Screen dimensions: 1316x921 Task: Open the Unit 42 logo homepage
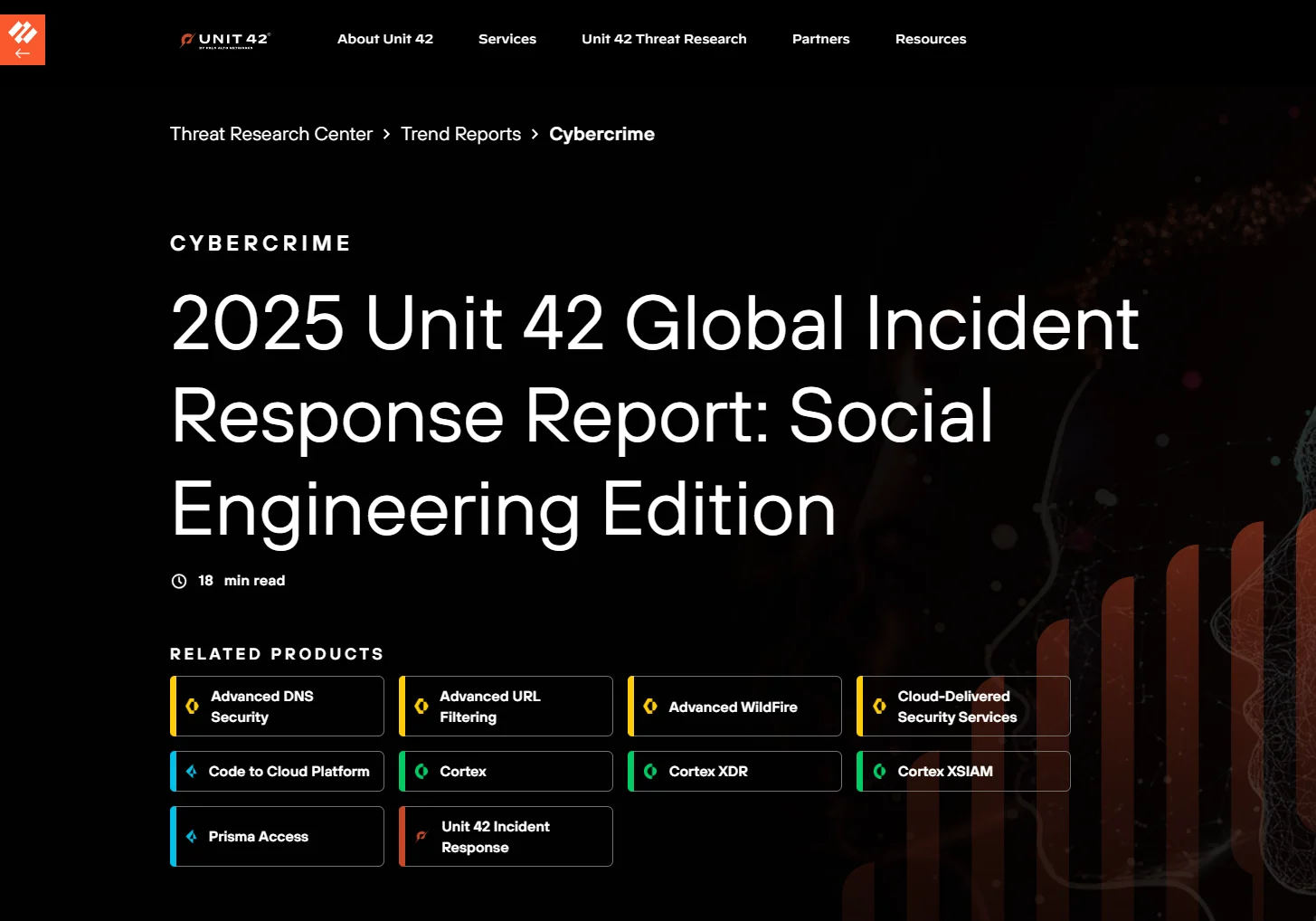225,40
